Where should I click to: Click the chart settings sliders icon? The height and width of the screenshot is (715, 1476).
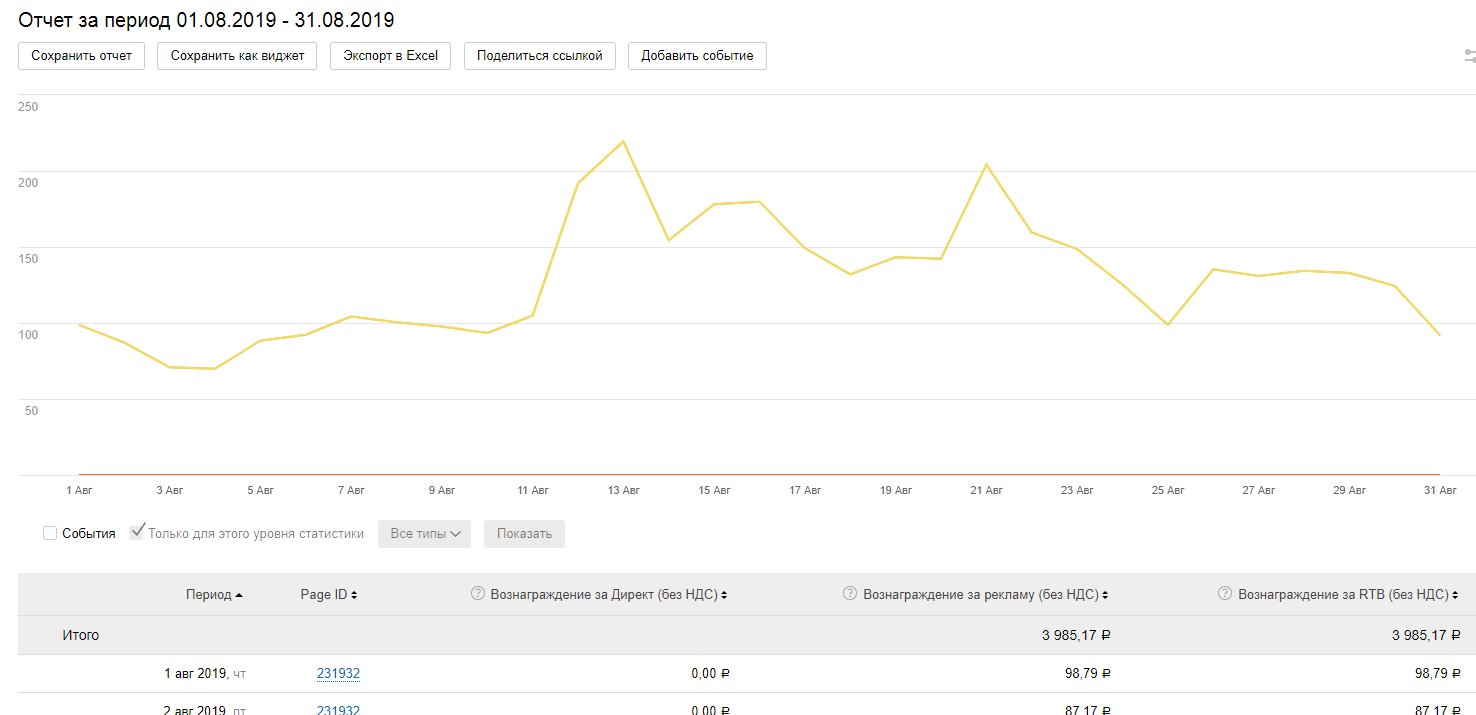click(1469, 56)
